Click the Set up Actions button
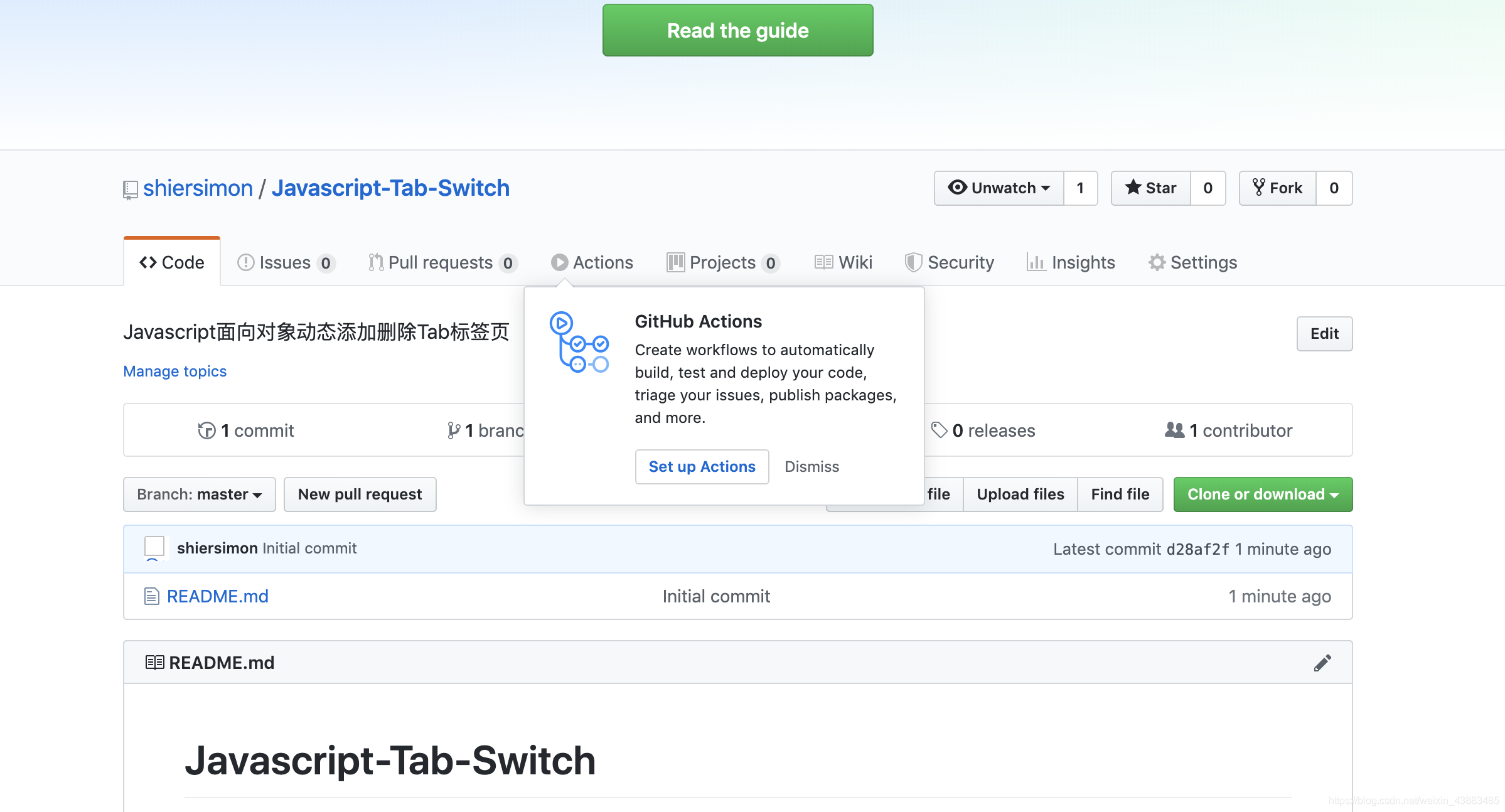 (x=701, y=466)
